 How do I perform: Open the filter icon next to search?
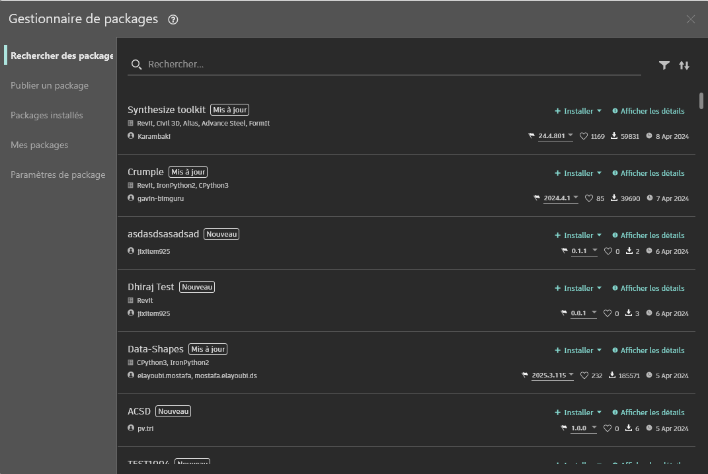pyautogui.click(x=664, y=65)
